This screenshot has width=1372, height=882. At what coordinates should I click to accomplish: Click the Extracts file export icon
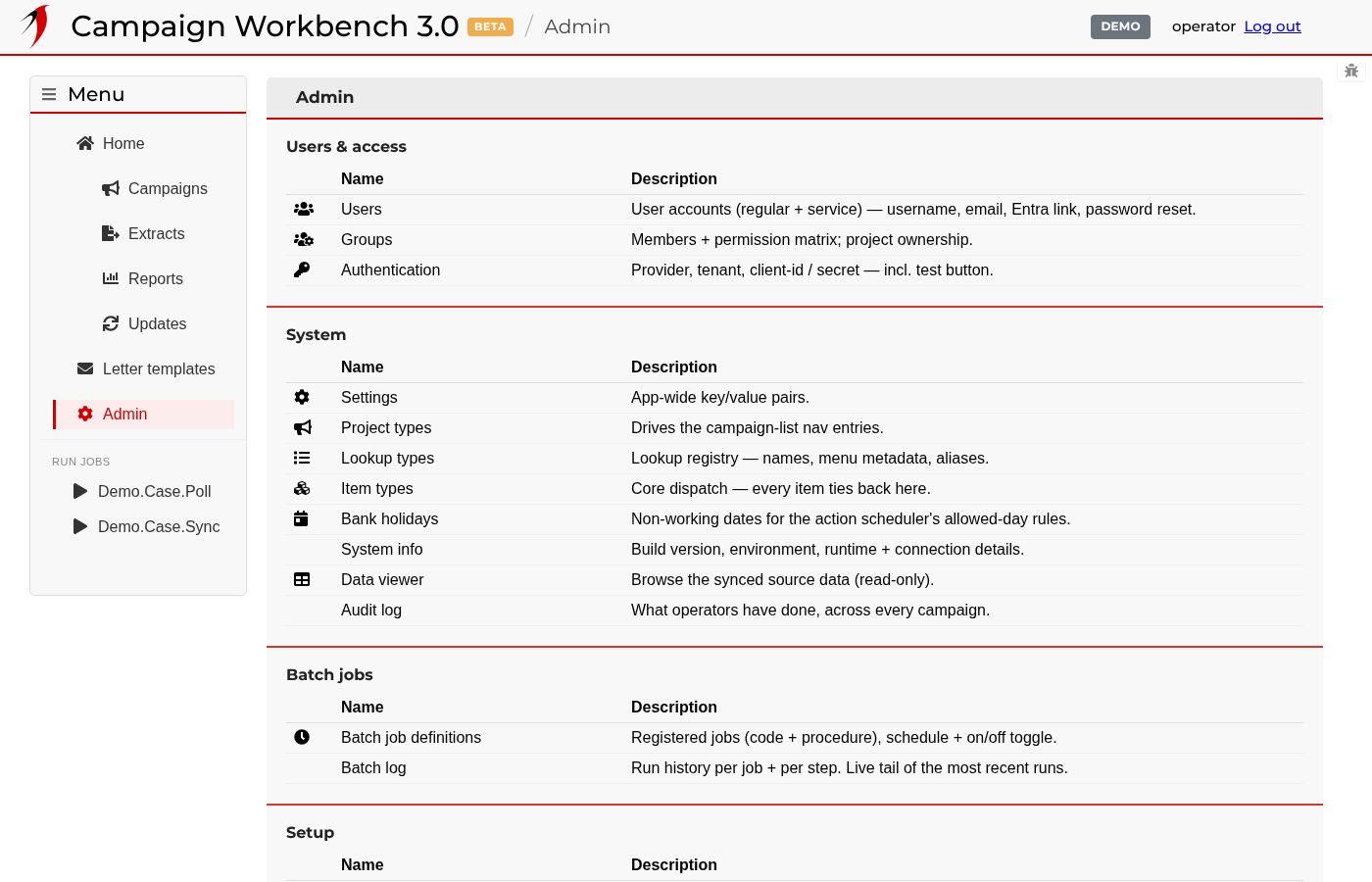tap(111, 233)
